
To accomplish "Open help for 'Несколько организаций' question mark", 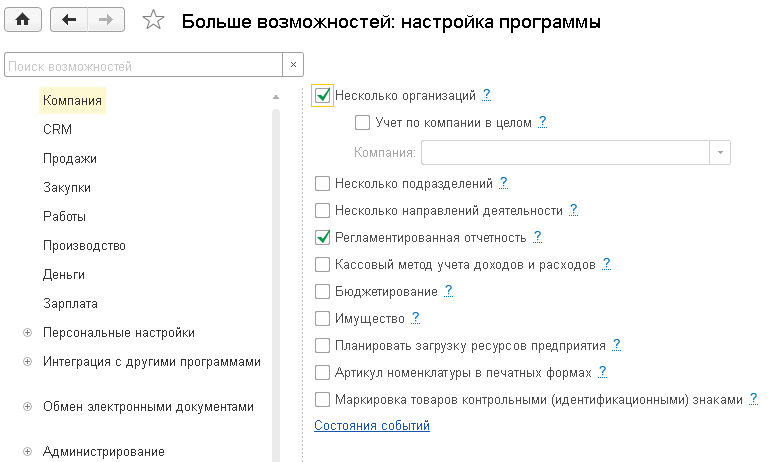I will pyautogui.click(x=487, y=95).
